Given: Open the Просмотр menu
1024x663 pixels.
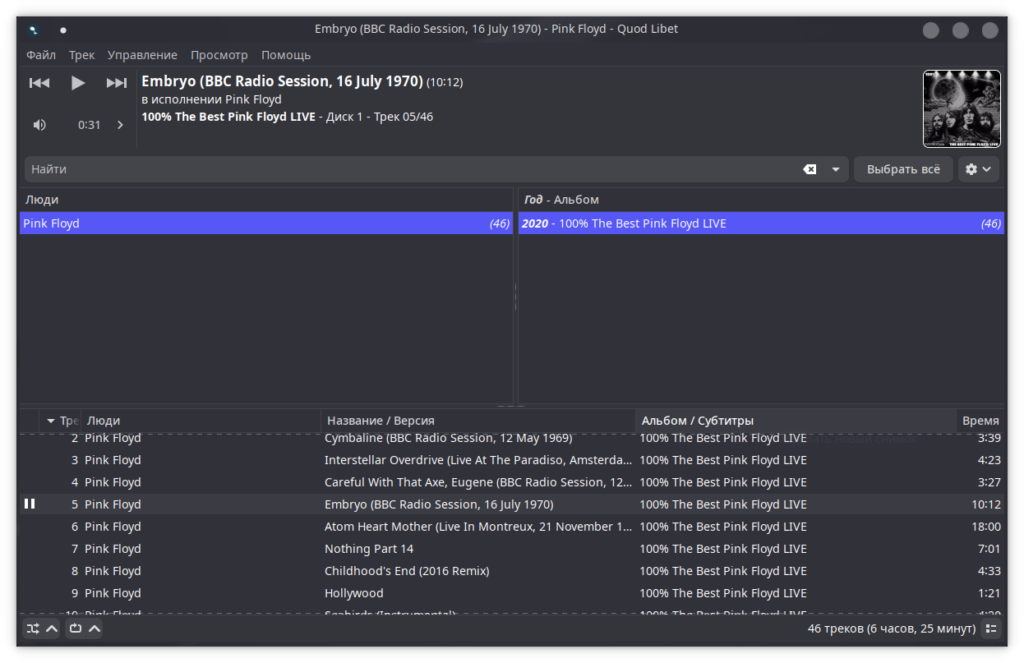Looking at the screenshot, I should (x=219, y=55).
